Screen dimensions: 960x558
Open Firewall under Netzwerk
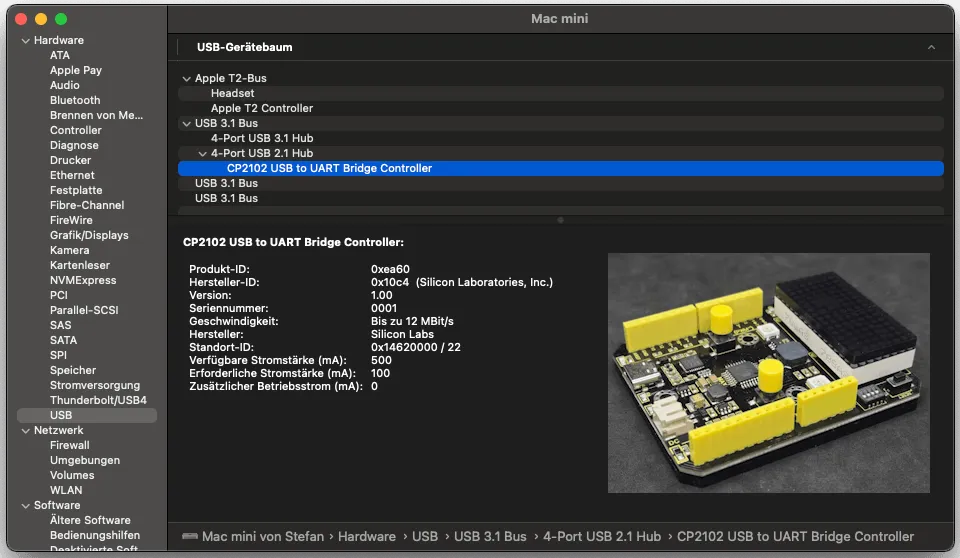[x=70, y=445]
